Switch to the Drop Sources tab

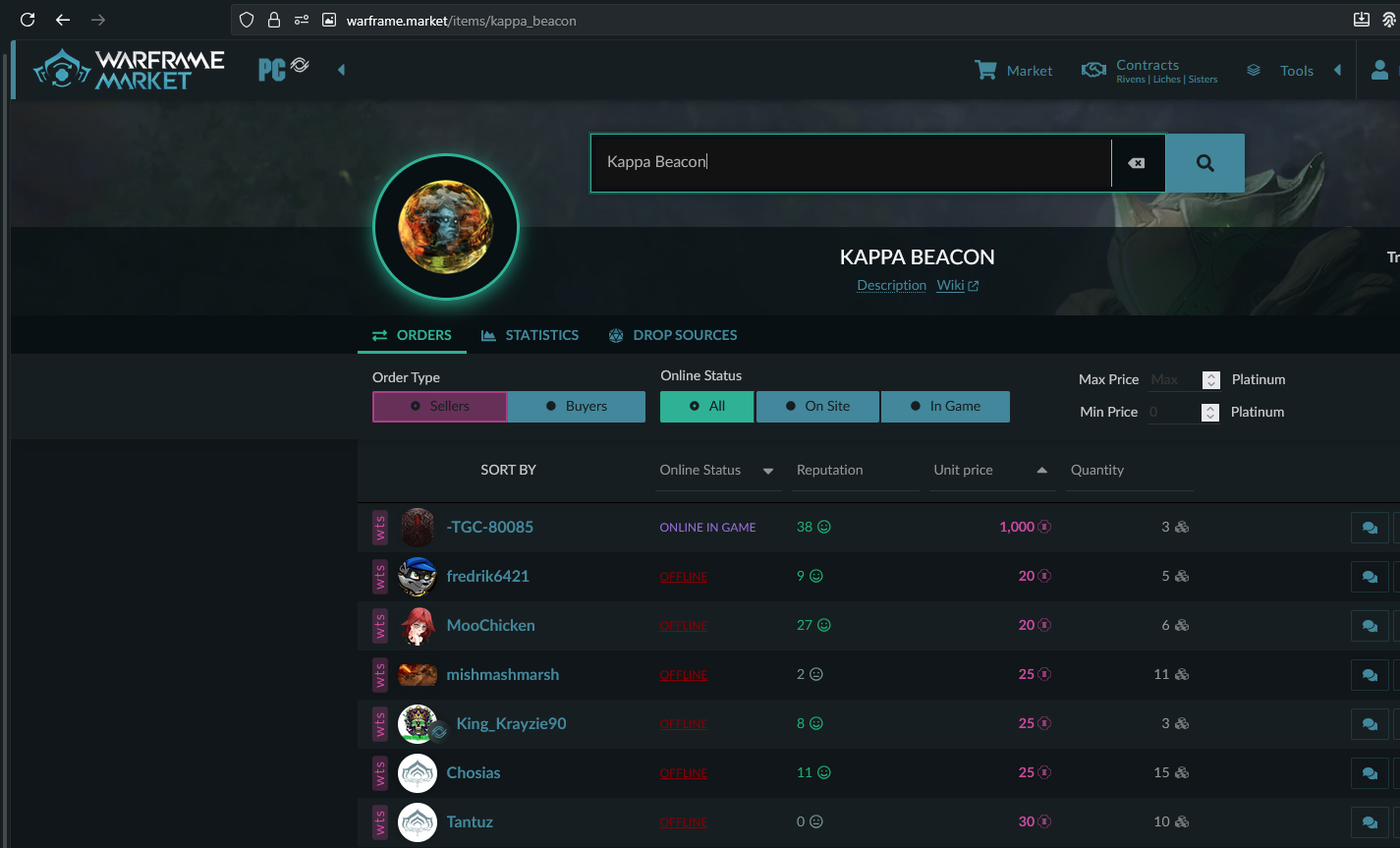tap(673, 335)
